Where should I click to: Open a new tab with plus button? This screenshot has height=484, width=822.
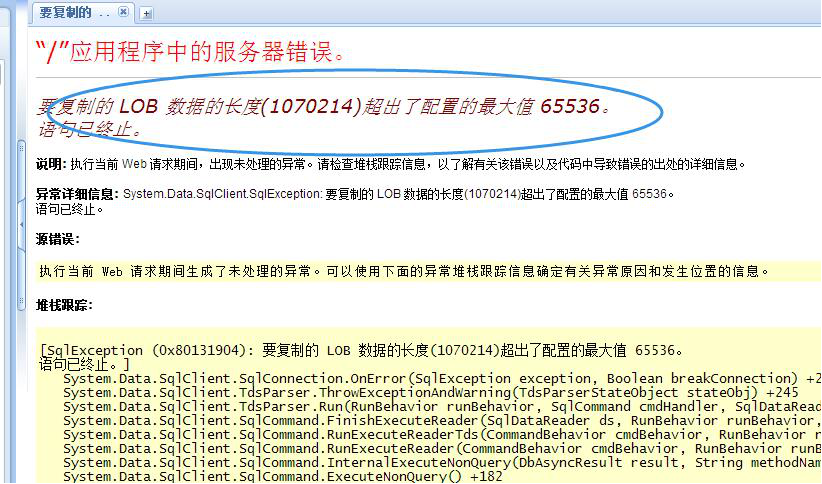(146, 14)
